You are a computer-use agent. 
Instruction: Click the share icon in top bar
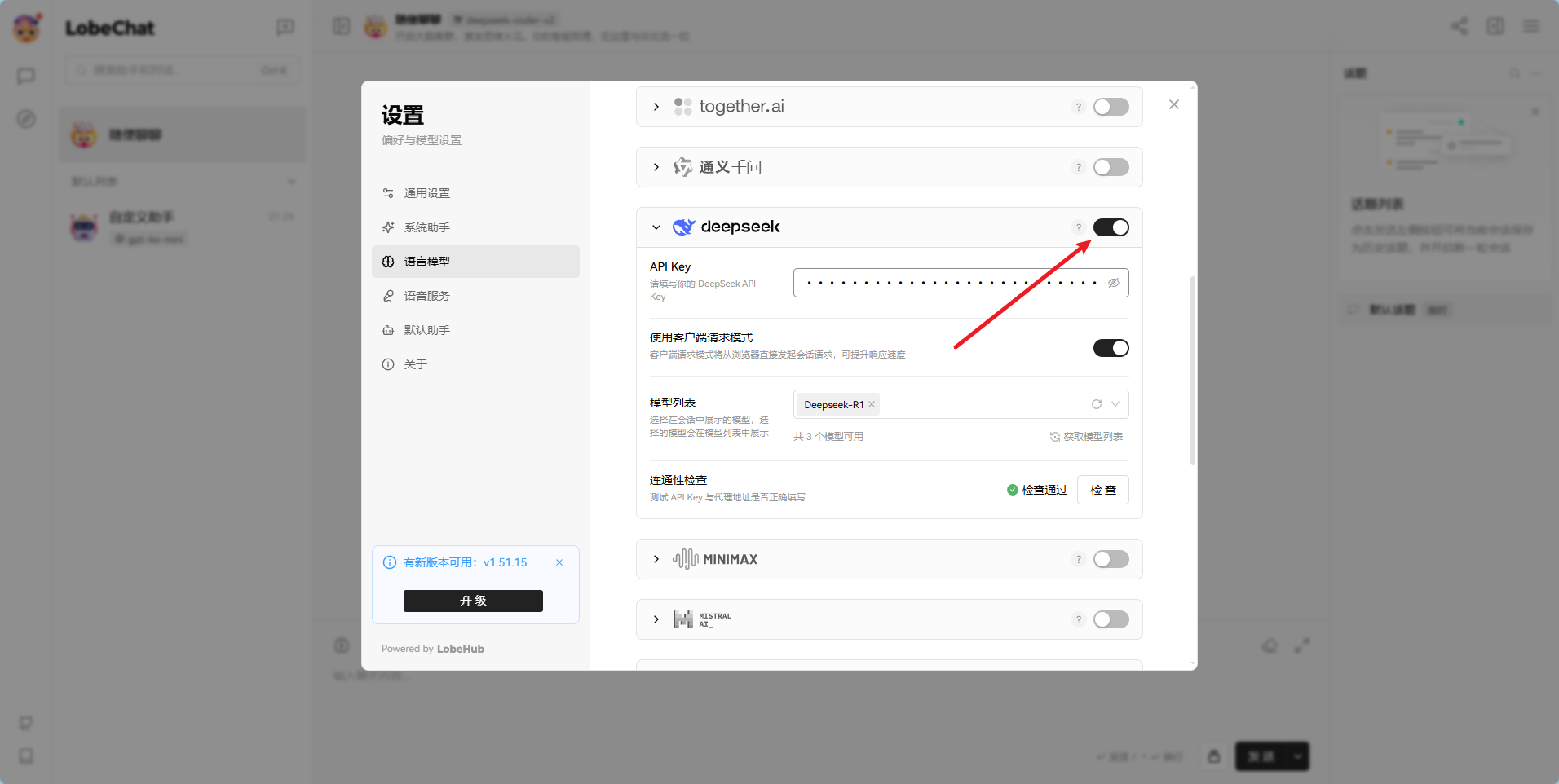pyautogui.click(x=1460, y=26)
